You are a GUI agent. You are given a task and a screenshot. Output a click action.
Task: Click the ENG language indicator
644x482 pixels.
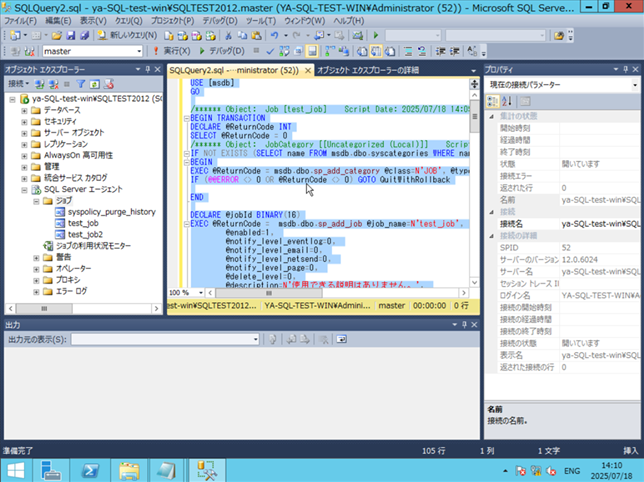coord(572,471)
